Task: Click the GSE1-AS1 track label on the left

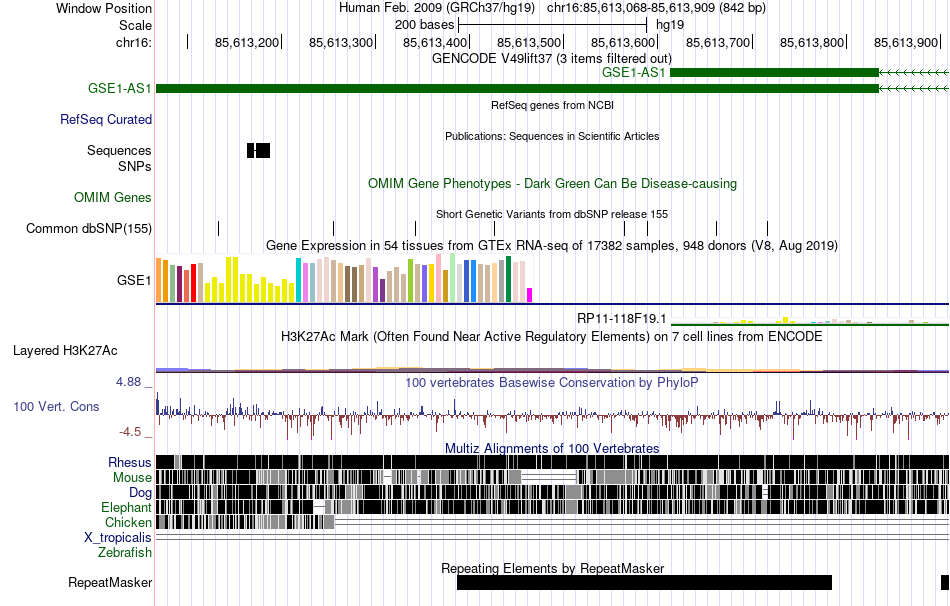Action: 119,88
